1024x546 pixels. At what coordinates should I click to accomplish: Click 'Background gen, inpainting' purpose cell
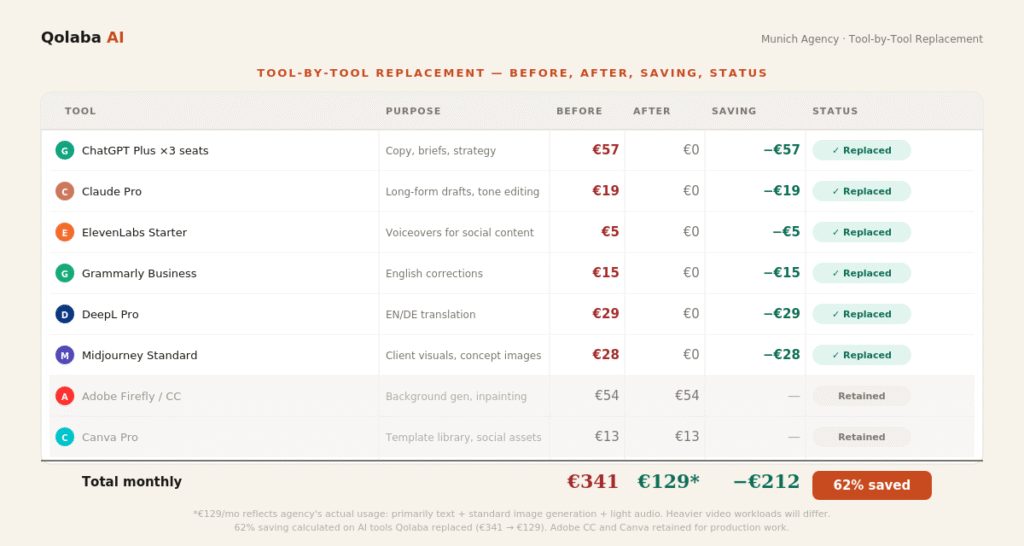pyautogui.click(x=456, y=396)
